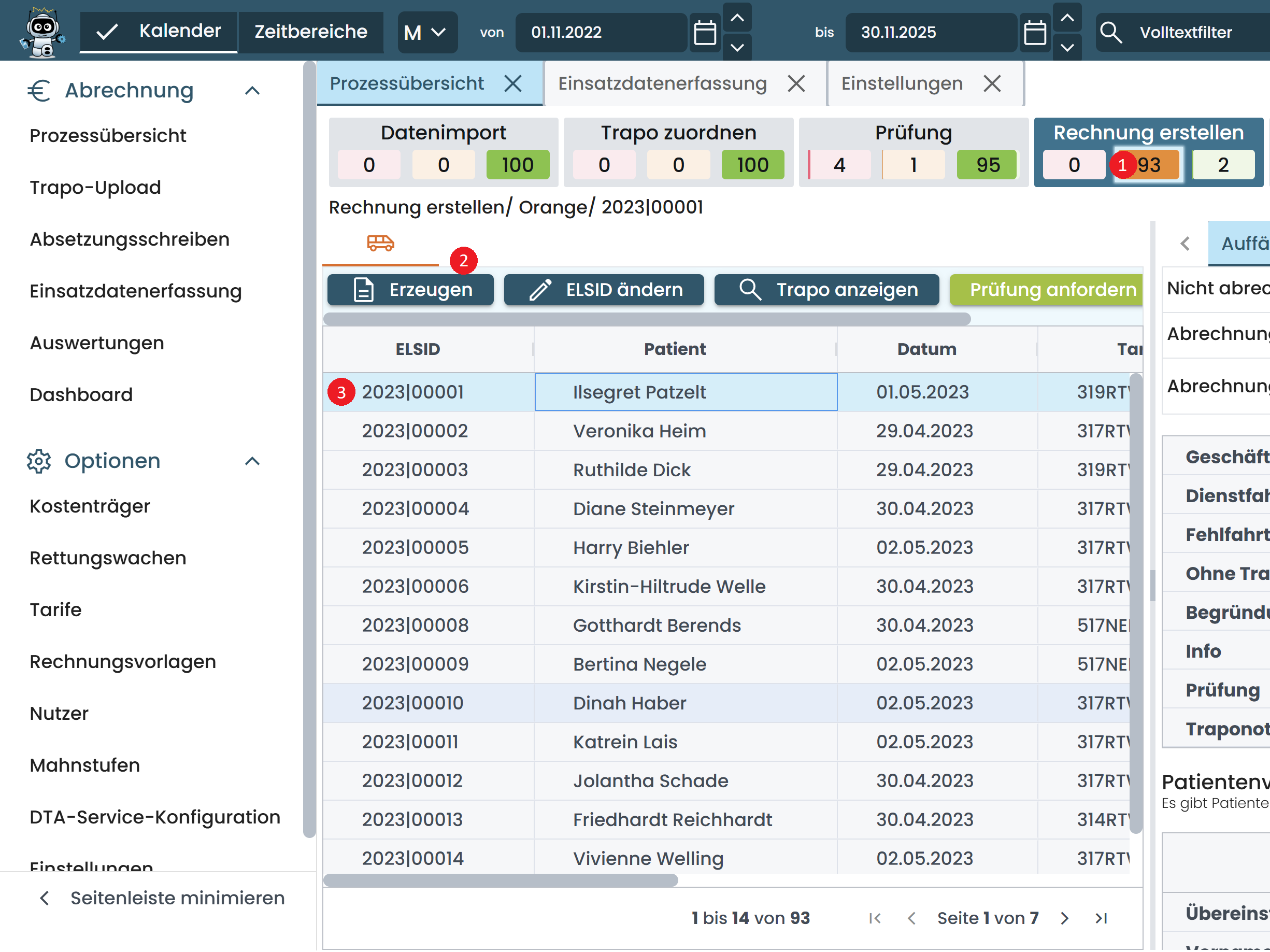Select the orange ambulance vehicle tab icon
The image size is (1270, 952).
[x=380, y=243]
